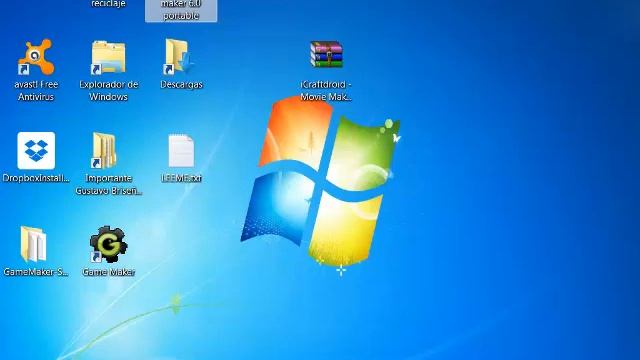Select the GameMaker-S folder icon
Image resolution: width=640 pixels, height=360 pixels.
(33, 244)
